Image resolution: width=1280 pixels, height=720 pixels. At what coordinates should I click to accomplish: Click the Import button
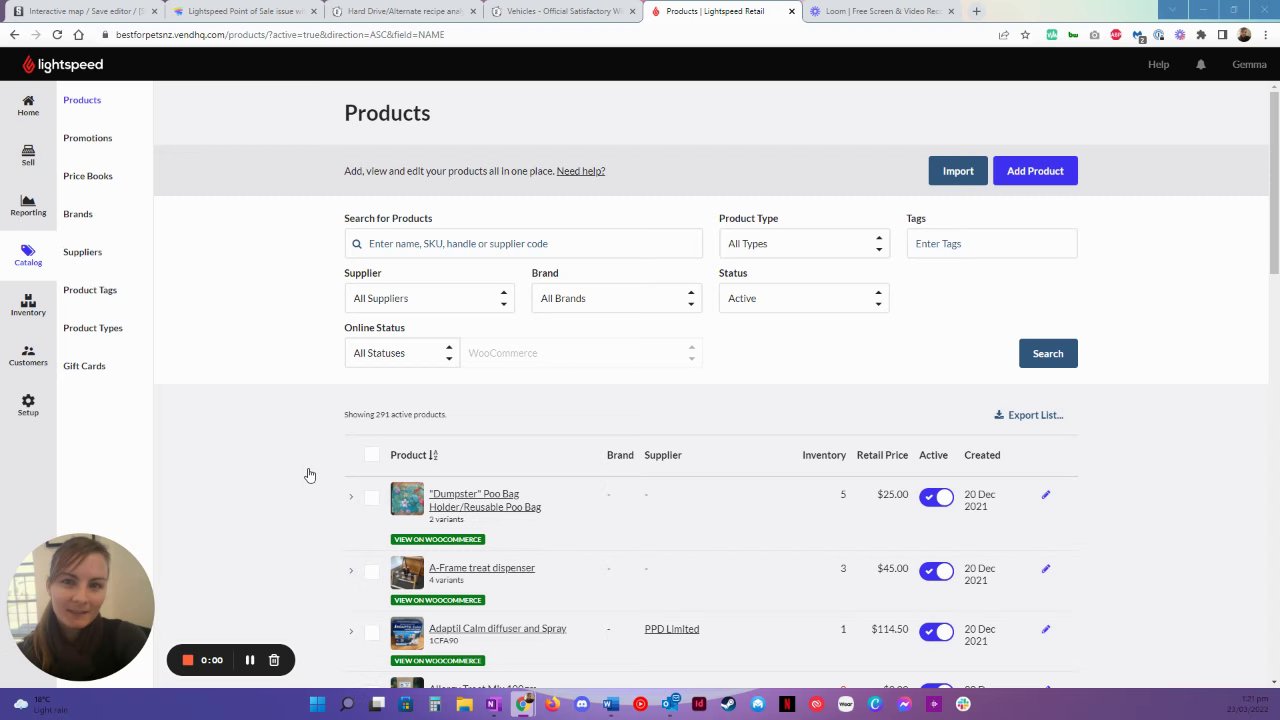pos(958,171)
